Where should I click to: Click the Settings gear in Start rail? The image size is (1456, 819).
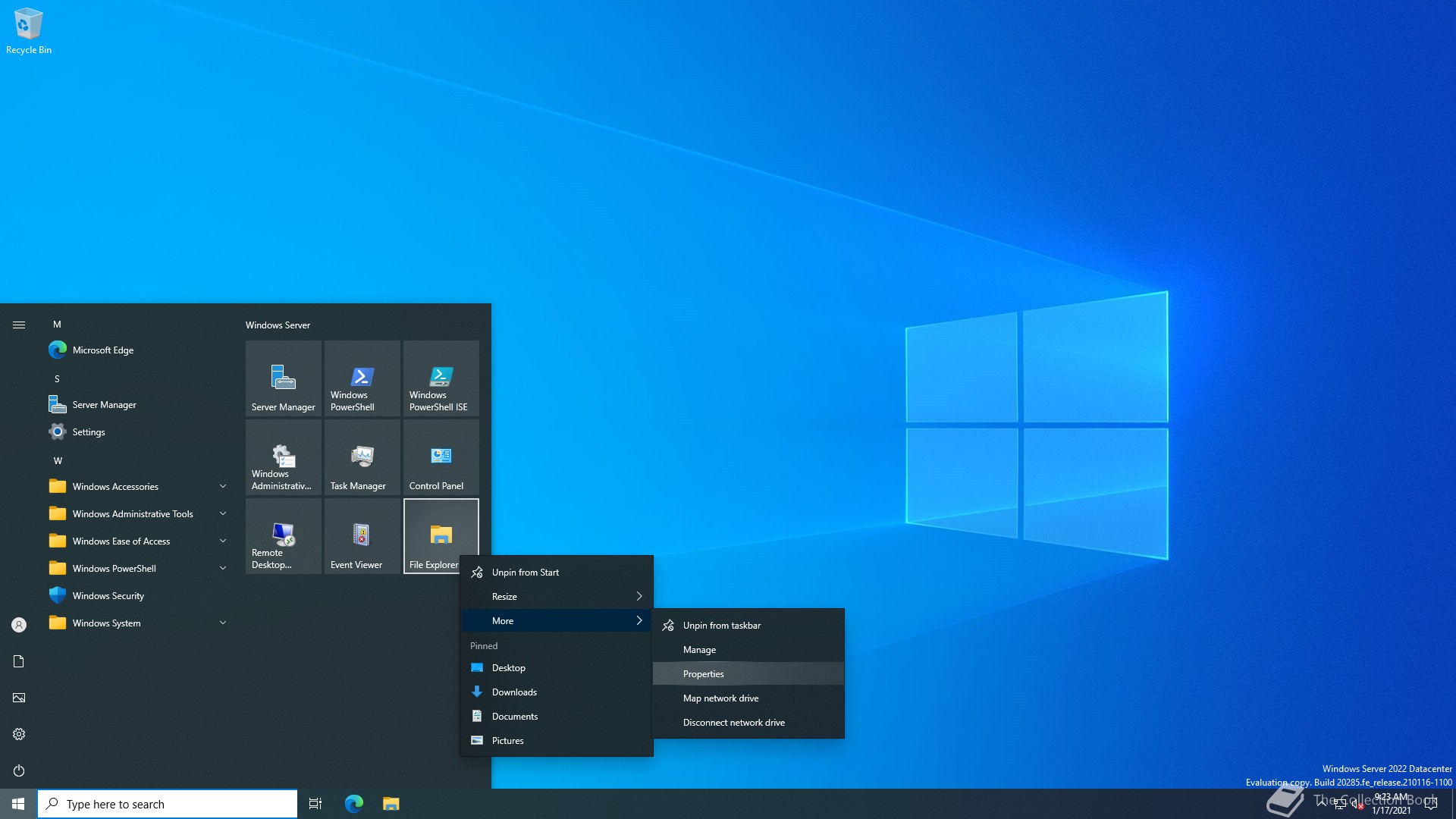coord(19,734)
